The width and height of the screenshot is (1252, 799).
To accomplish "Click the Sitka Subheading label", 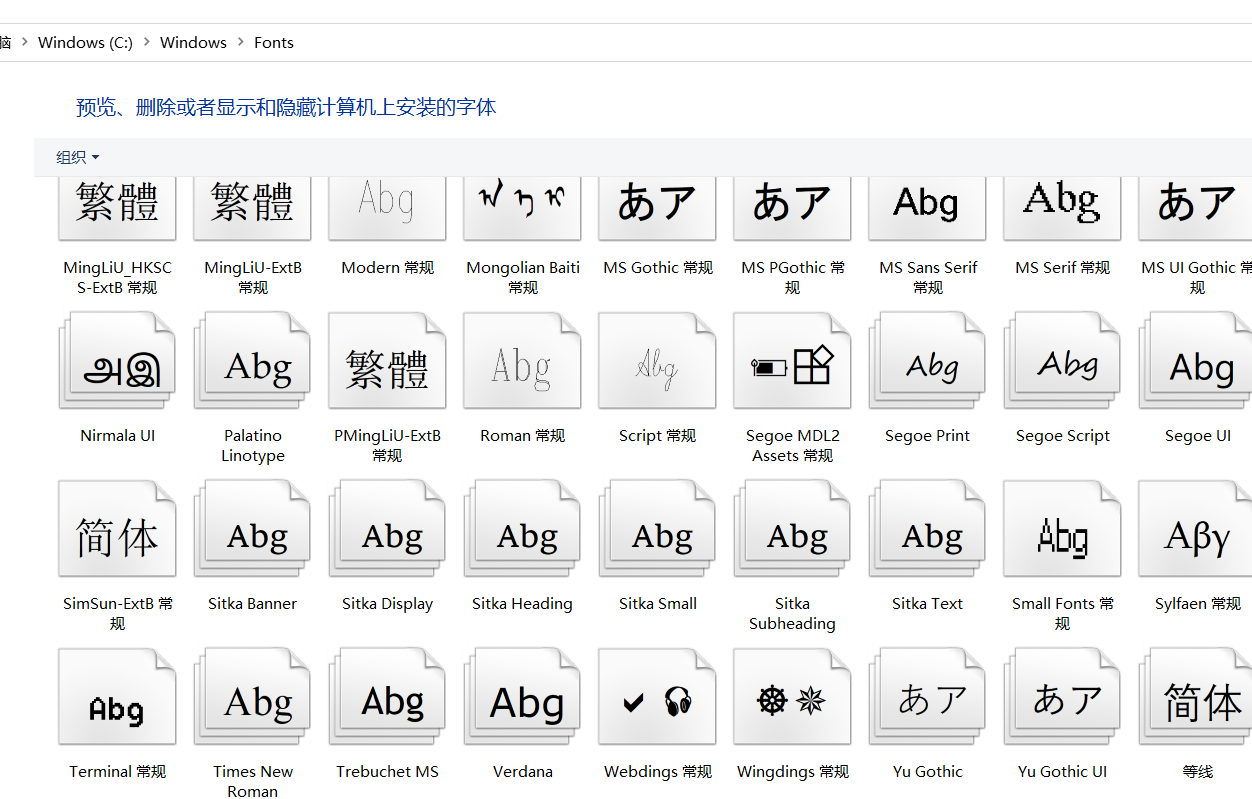I will click(x=792, y=613).
